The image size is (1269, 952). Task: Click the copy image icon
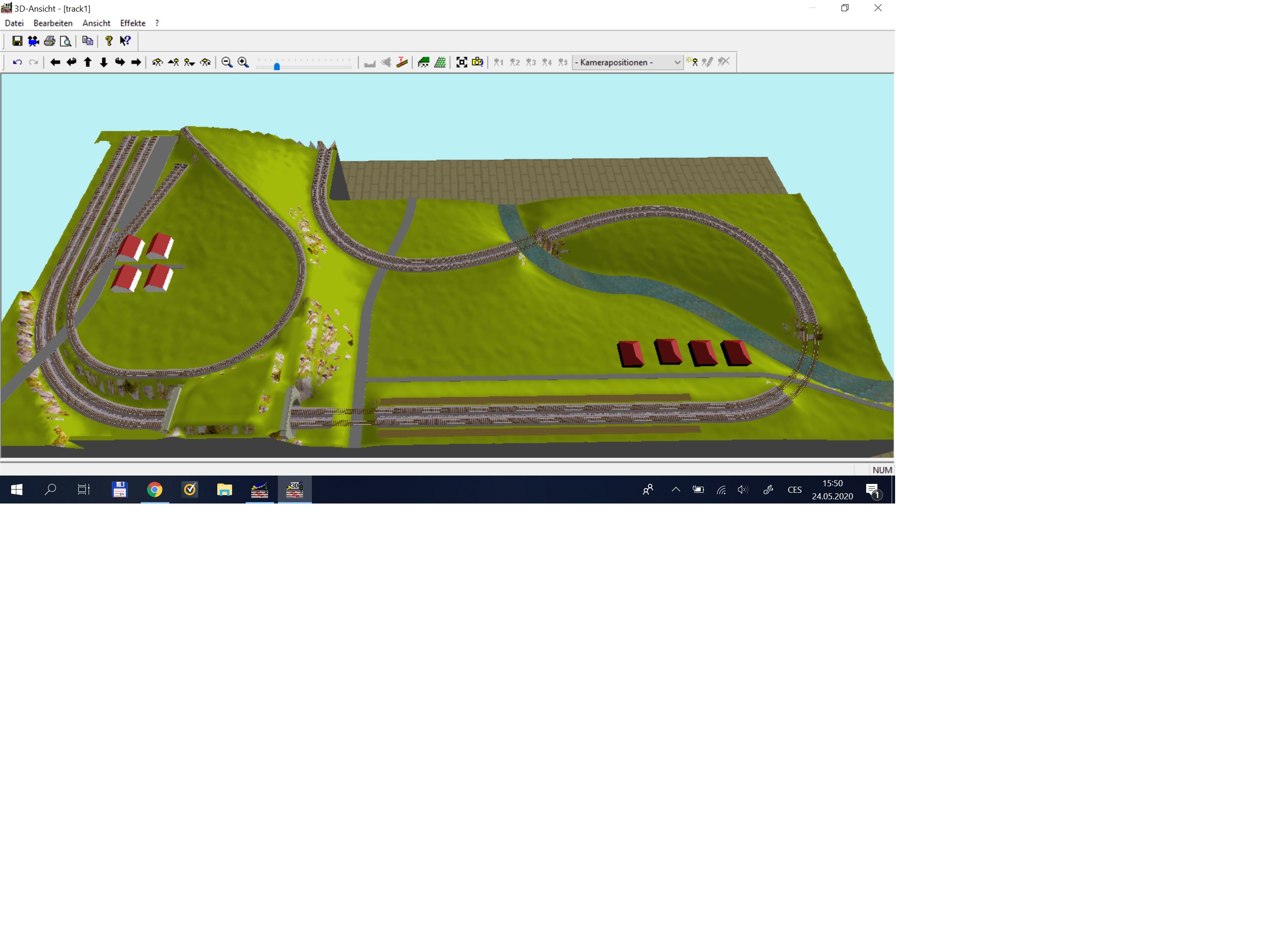[x=87, y=41]
